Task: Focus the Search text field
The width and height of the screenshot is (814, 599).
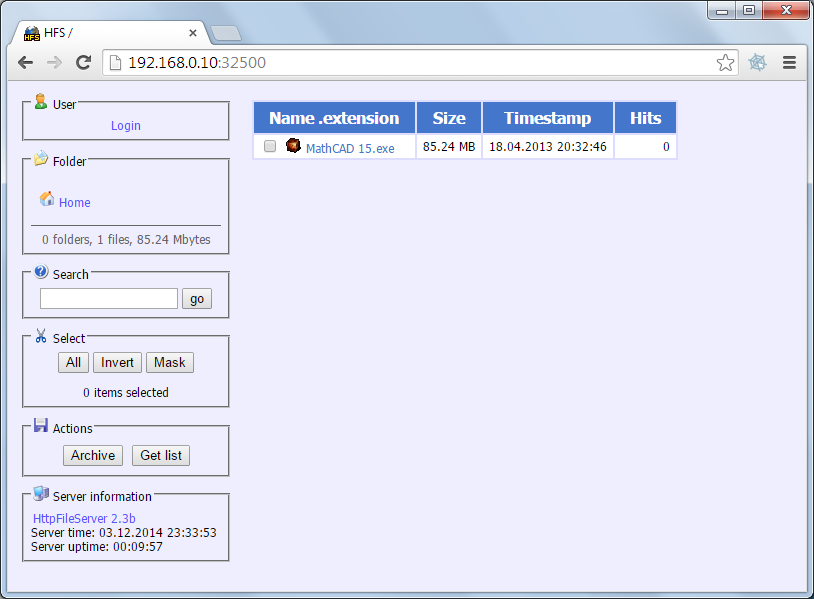Action: pyautogui.click(x=109, y=298)
